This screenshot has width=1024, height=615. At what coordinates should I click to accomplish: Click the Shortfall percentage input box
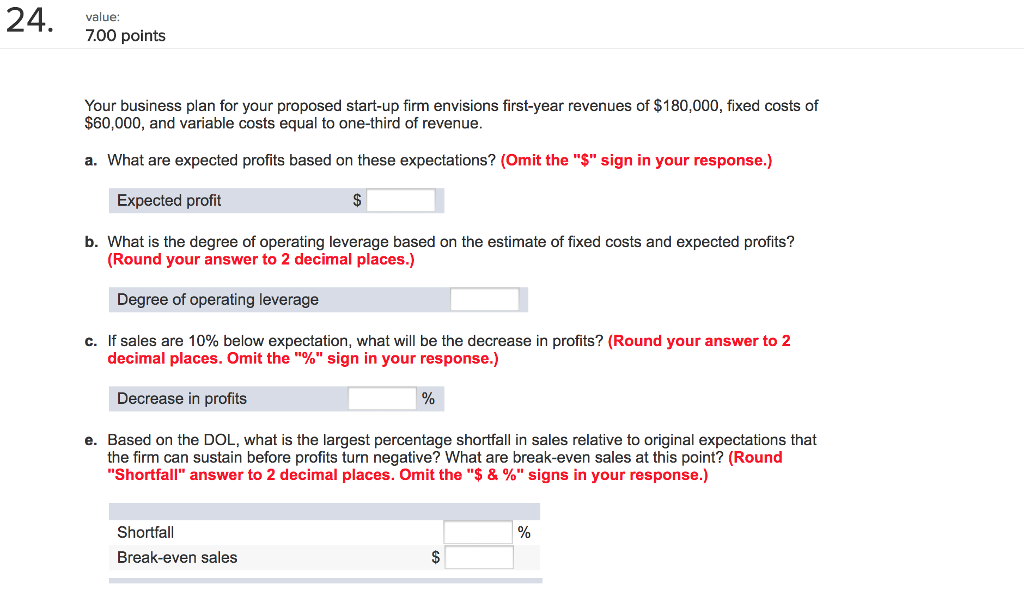(x=478, y=531)
